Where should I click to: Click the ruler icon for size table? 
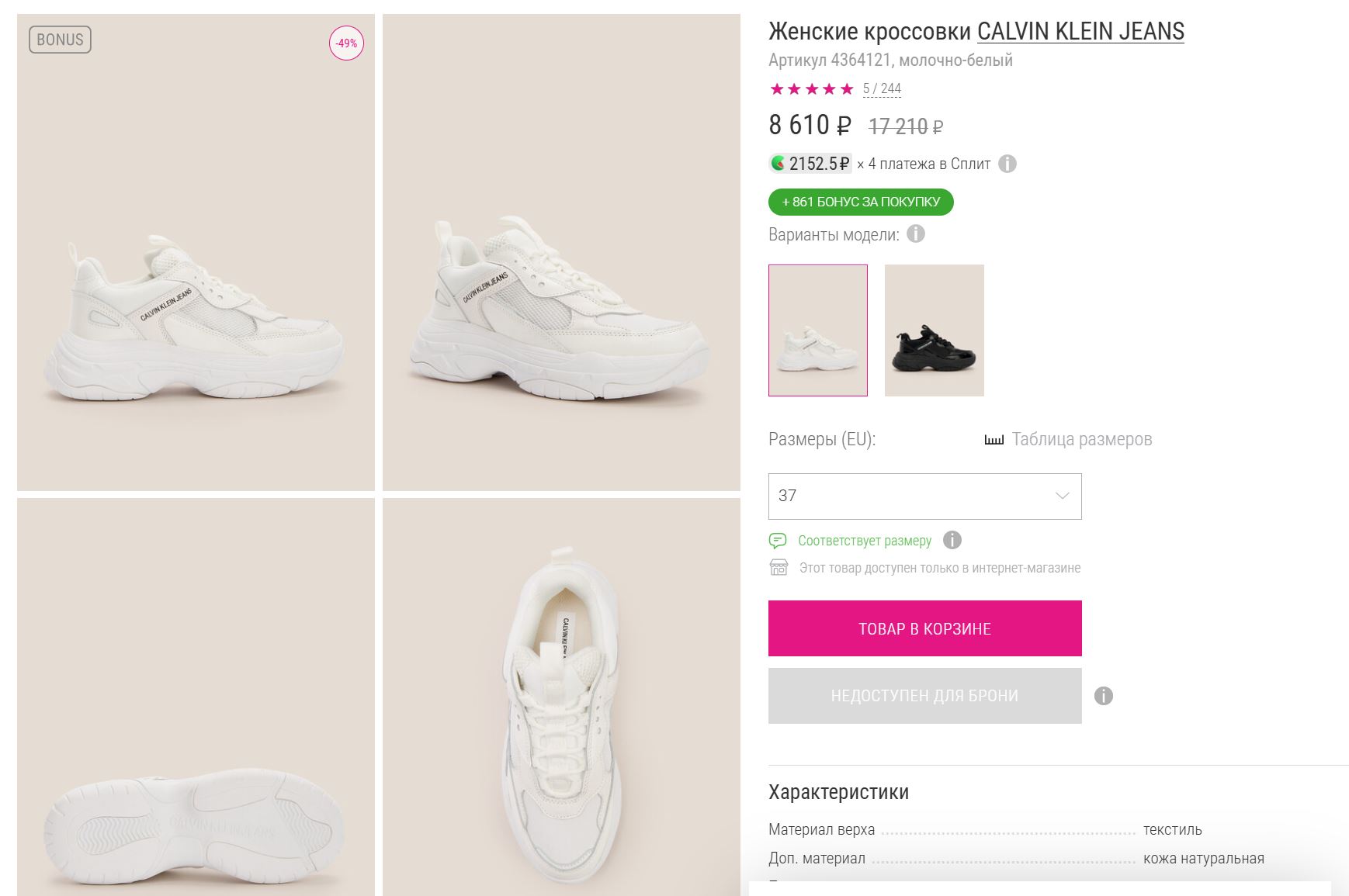(x=994, y=440)
